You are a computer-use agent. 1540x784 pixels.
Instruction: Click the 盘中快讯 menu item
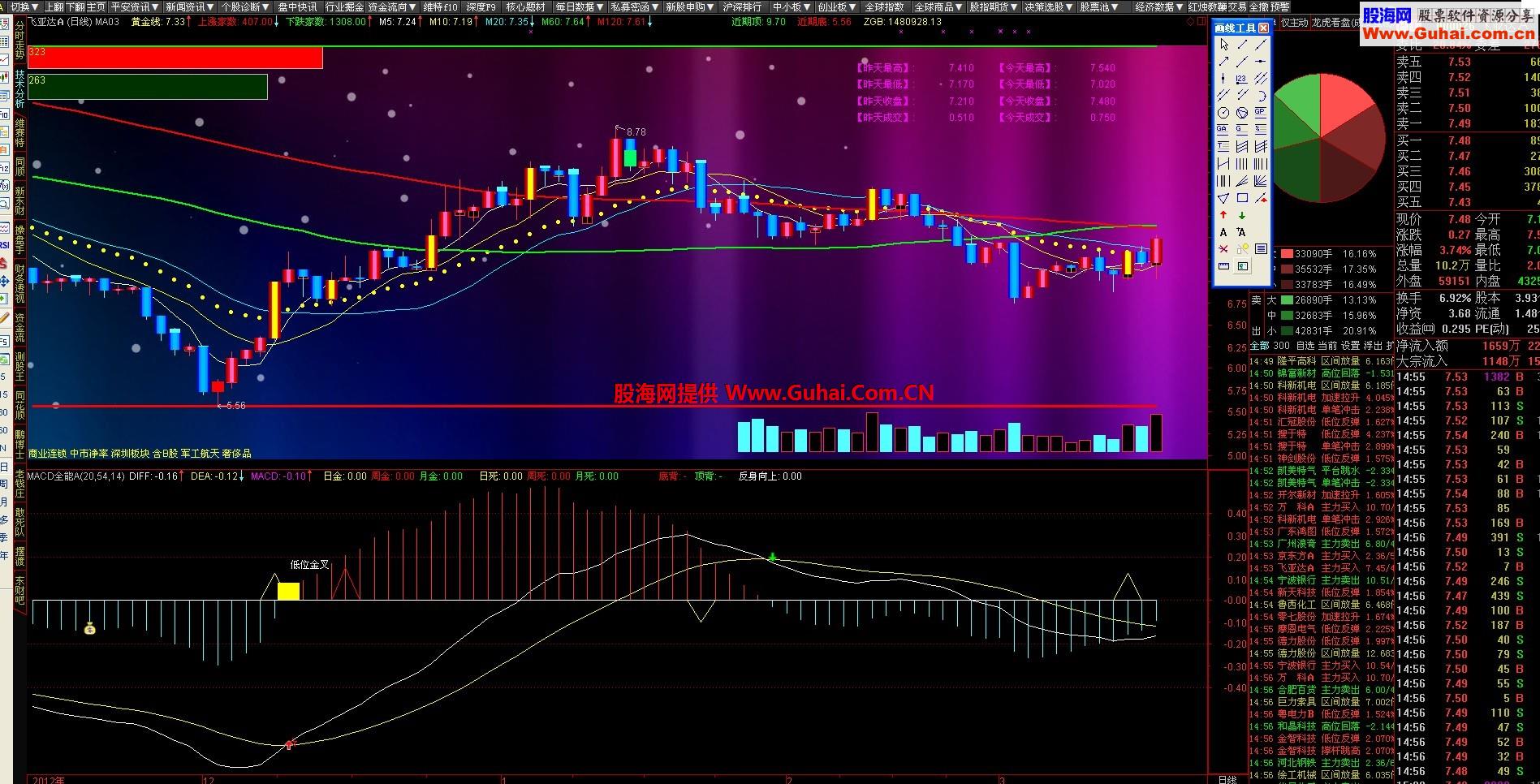(297, 6)
